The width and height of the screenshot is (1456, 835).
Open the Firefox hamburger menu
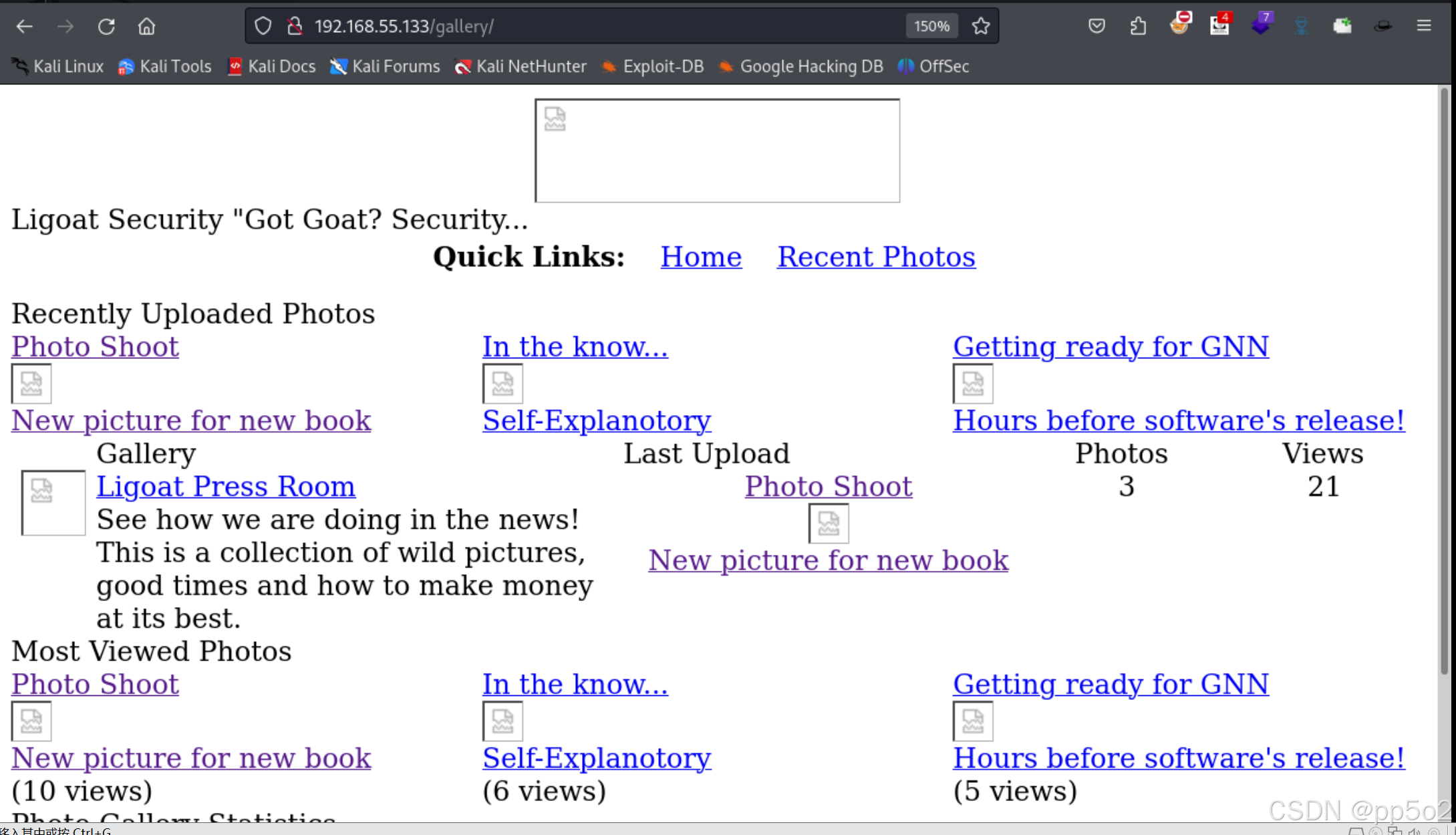1424,26
